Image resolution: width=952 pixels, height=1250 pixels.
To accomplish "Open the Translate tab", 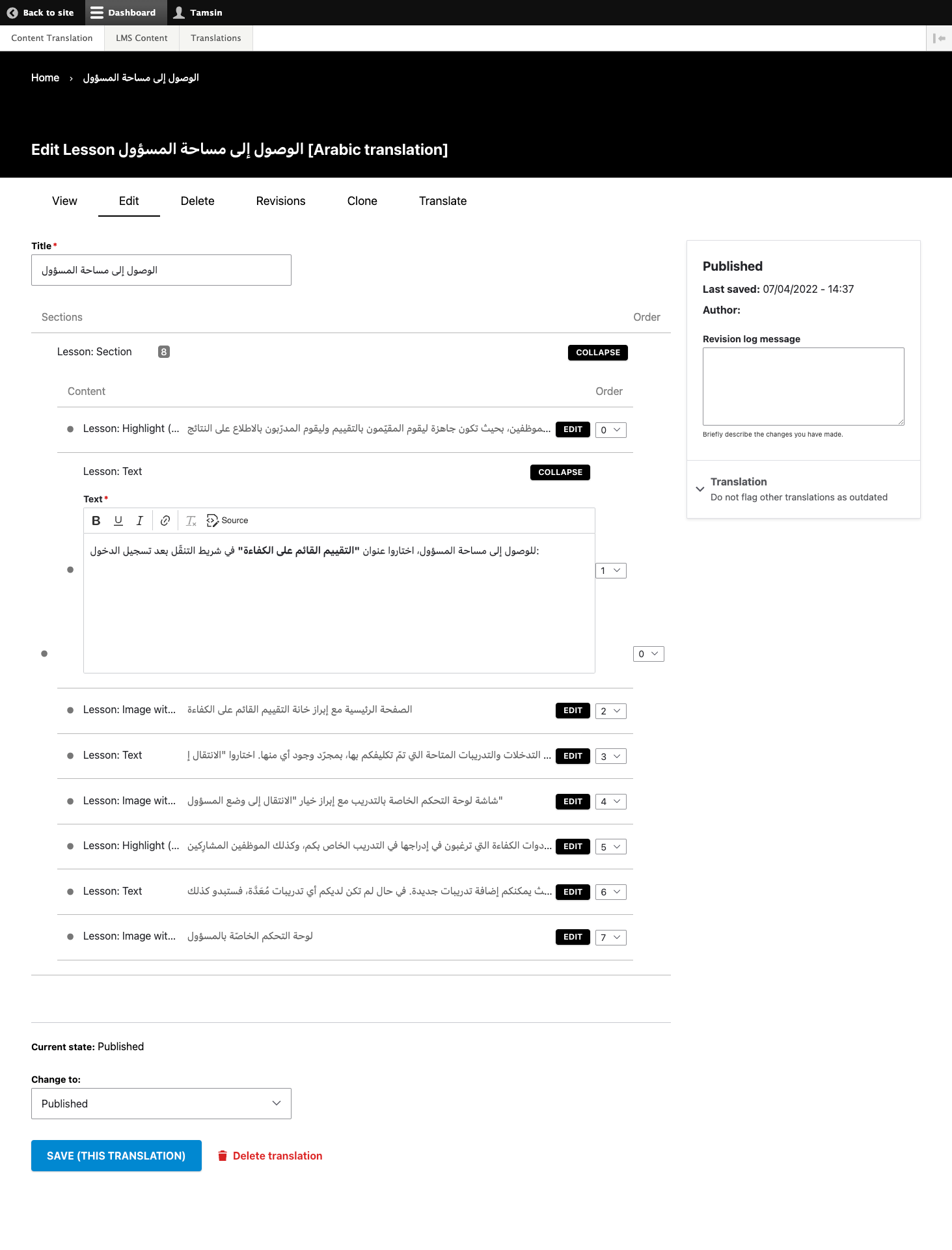I will coord(442,201).
